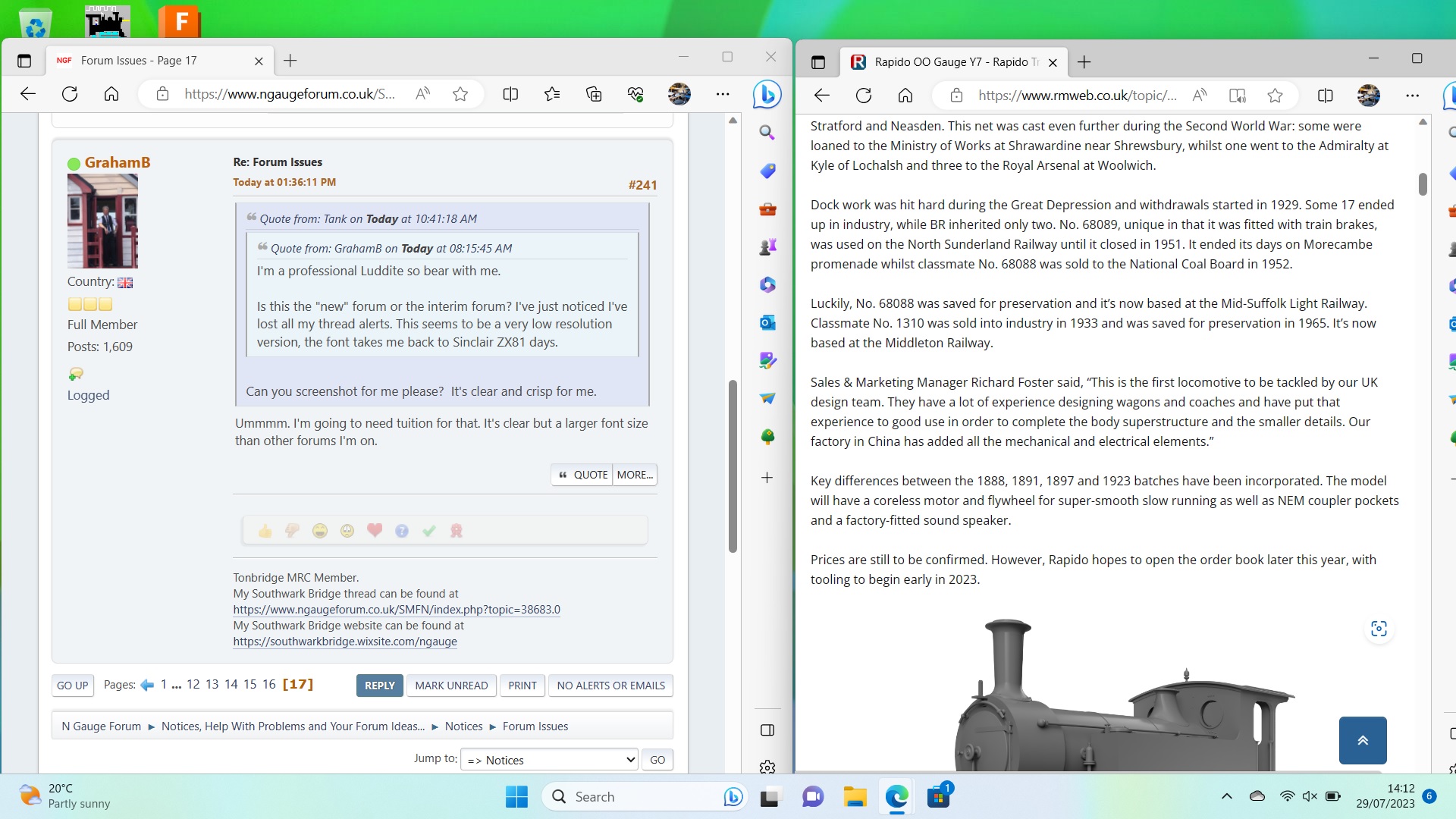Viewport: 1456px width, 819px height.
Task: Open new tab in Forum Edge window
Action: coord(290,61)
